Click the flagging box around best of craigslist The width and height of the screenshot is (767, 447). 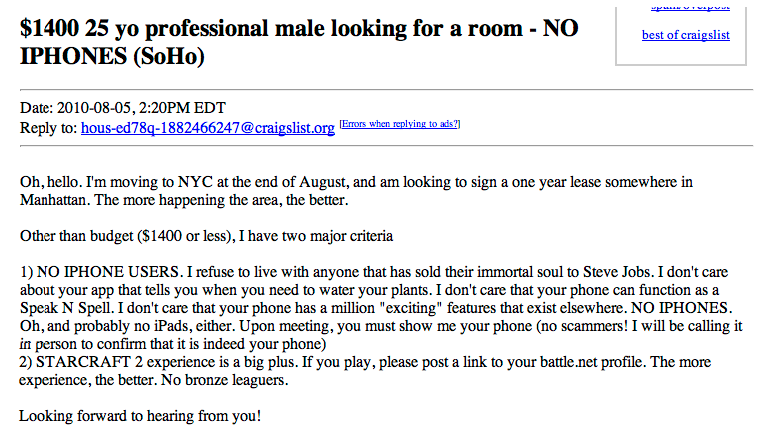[x=681, y=36]
